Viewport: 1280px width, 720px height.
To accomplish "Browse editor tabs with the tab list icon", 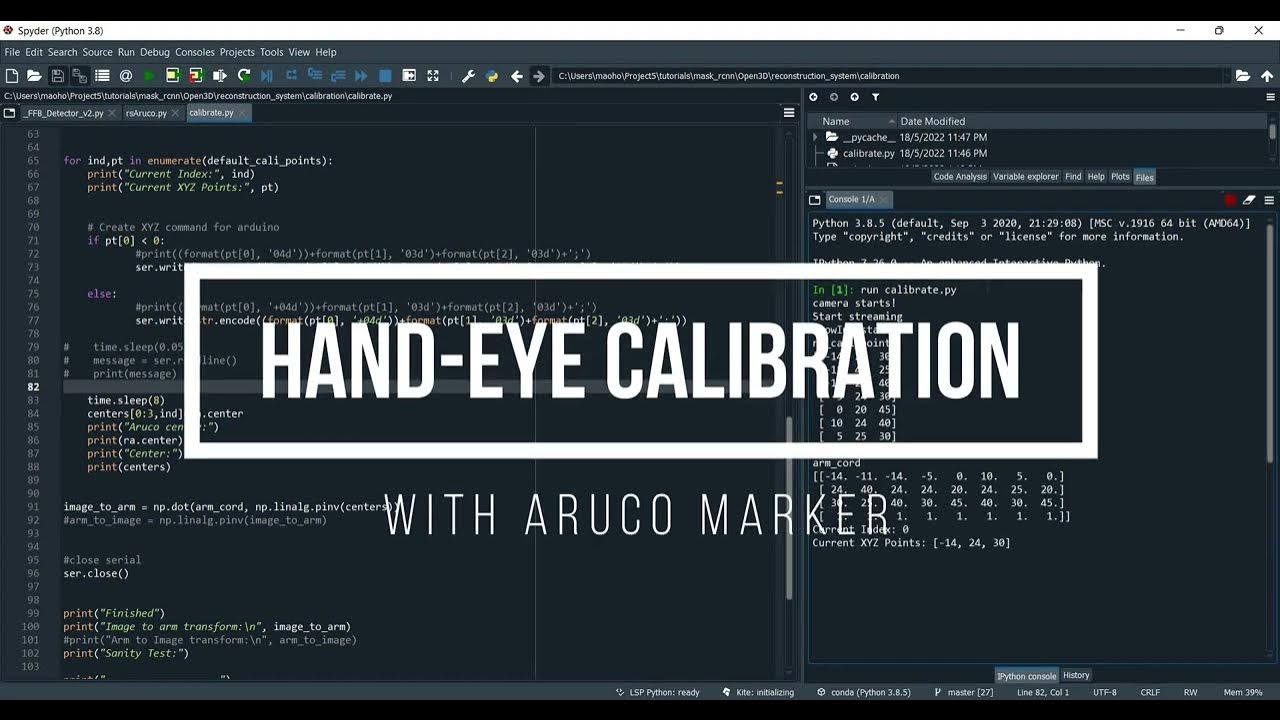I will [x=10, y=113].
